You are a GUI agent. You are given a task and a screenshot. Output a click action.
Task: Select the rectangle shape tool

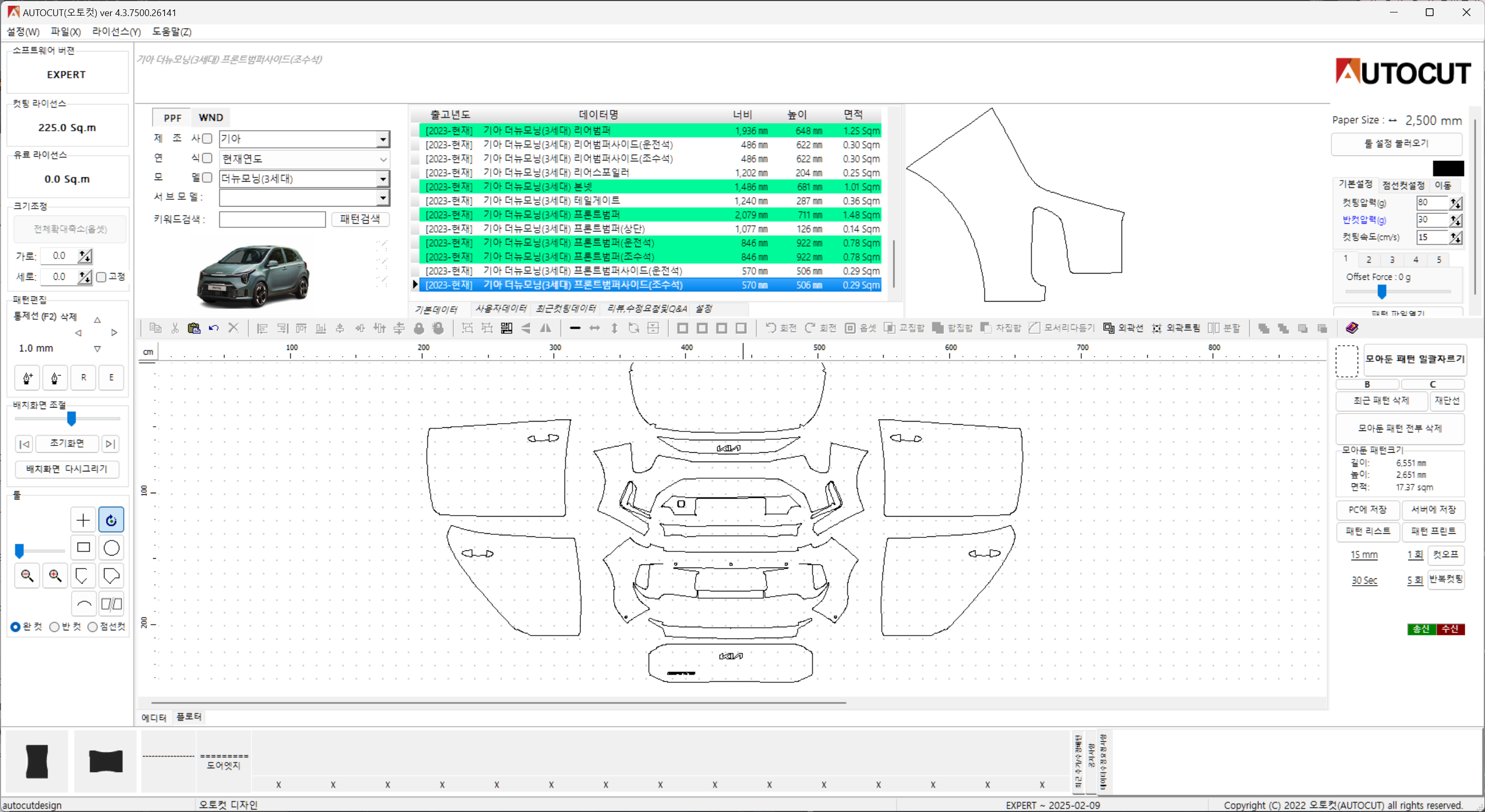(x=83, y=548)
